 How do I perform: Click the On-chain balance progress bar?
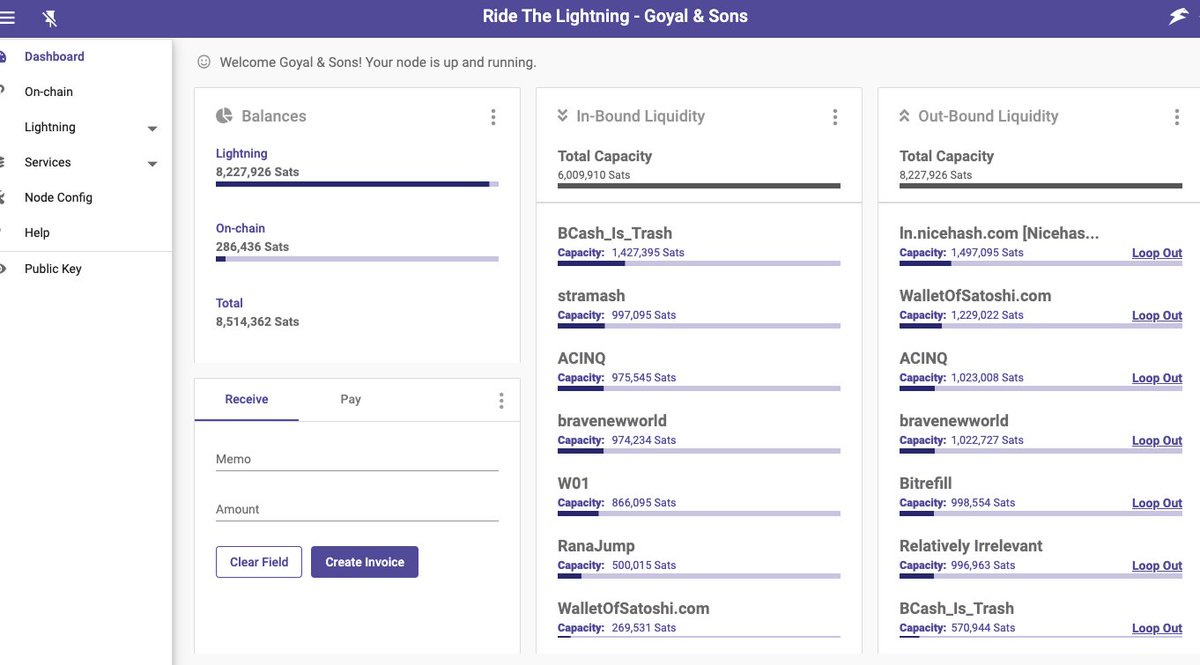[x=357, y=259]
